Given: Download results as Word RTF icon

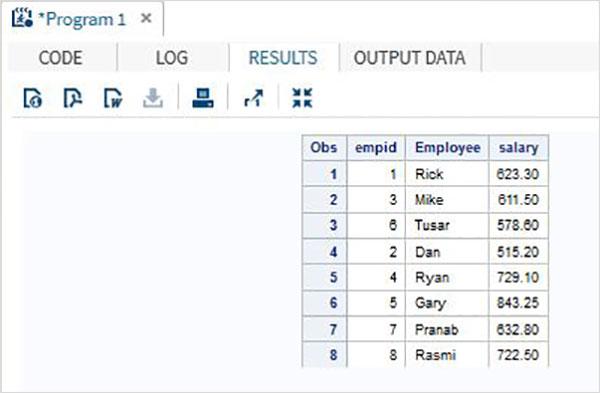Looking at the screenshot, I should [113, 98].
